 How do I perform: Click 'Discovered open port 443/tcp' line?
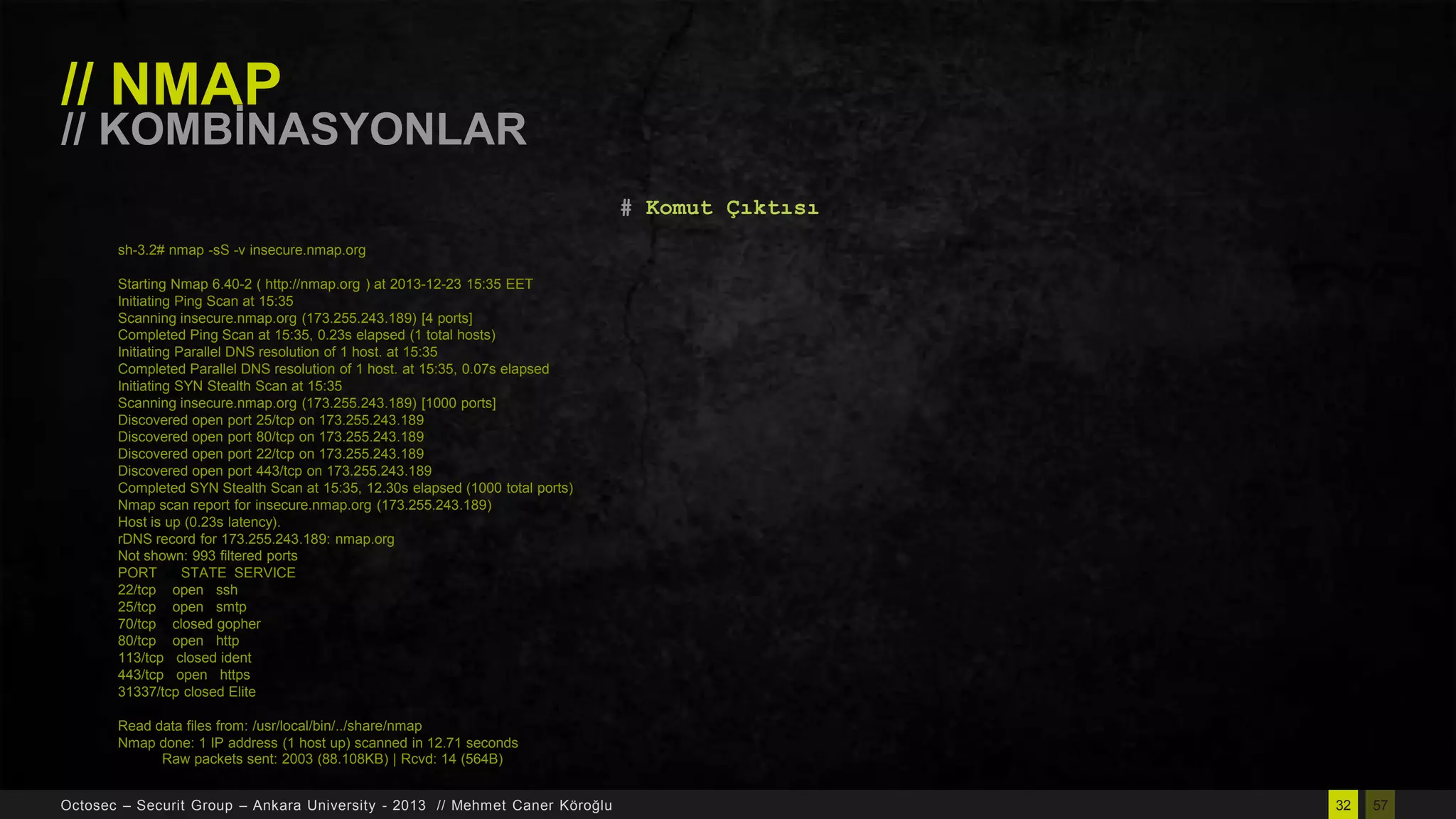[x=275, y=471]
